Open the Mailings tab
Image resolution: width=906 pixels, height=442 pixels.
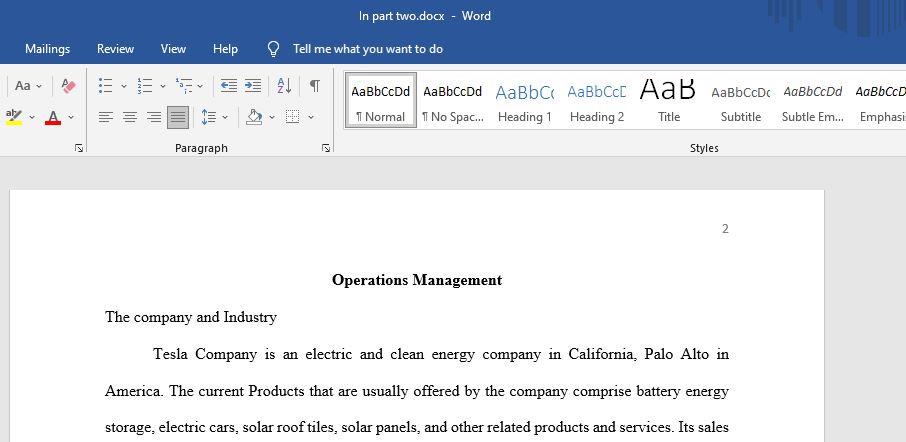tap(47, 49)
